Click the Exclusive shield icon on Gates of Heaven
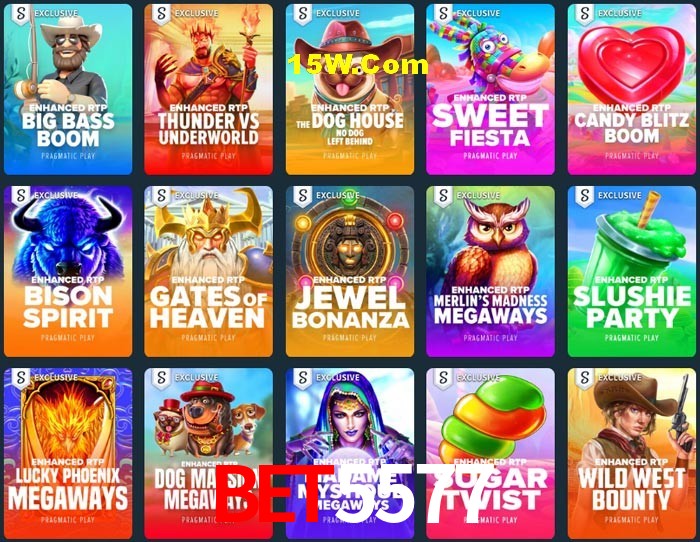Screen dimensions: 700x542 pos(161,196)
